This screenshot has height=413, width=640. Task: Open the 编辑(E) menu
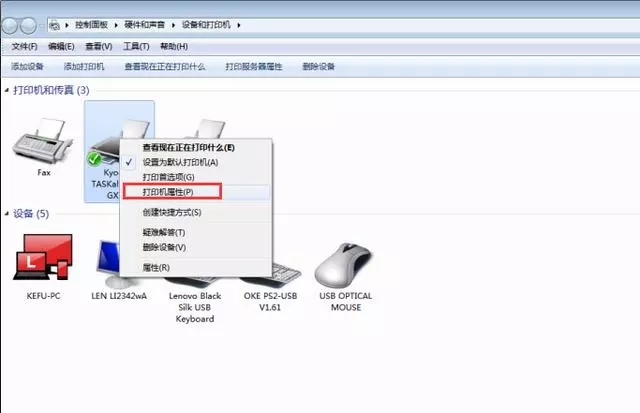[61, 47]
